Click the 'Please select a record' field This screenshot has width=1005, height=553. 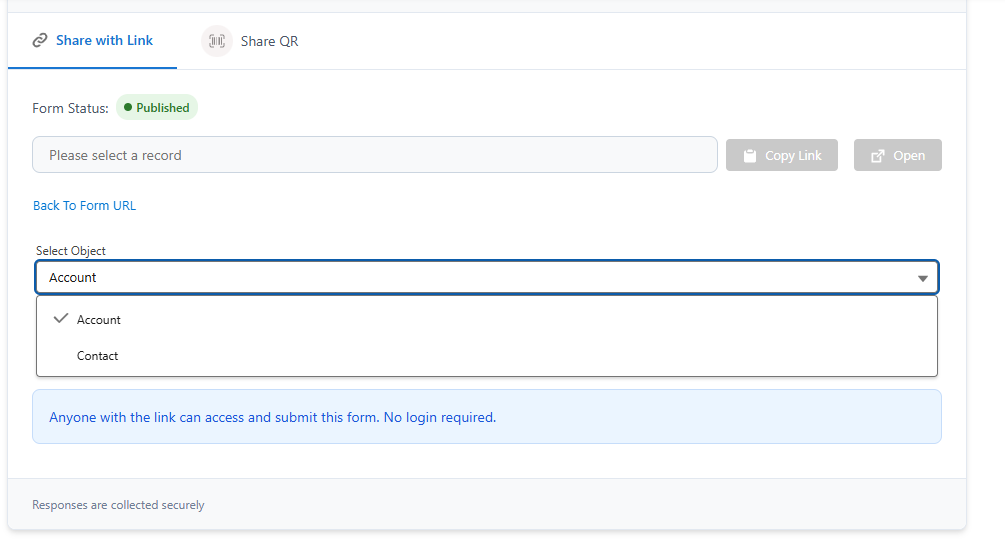pos(375,154)
